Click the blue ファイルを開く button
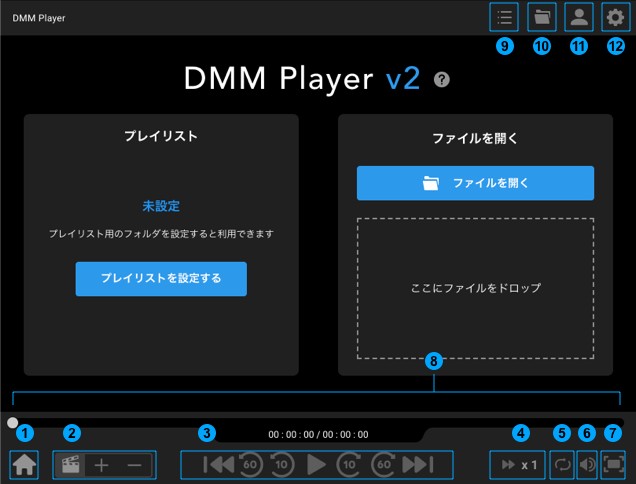This screenshot has width=636, height=484. tap(475, 183)
